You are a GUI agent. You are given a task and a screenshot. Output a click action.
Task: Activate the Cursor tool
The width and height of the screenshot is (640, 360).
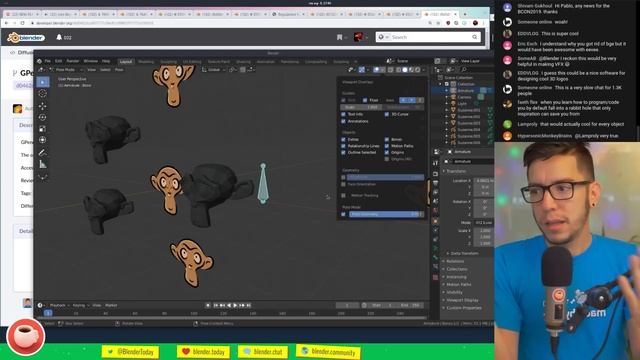point(42,93)
